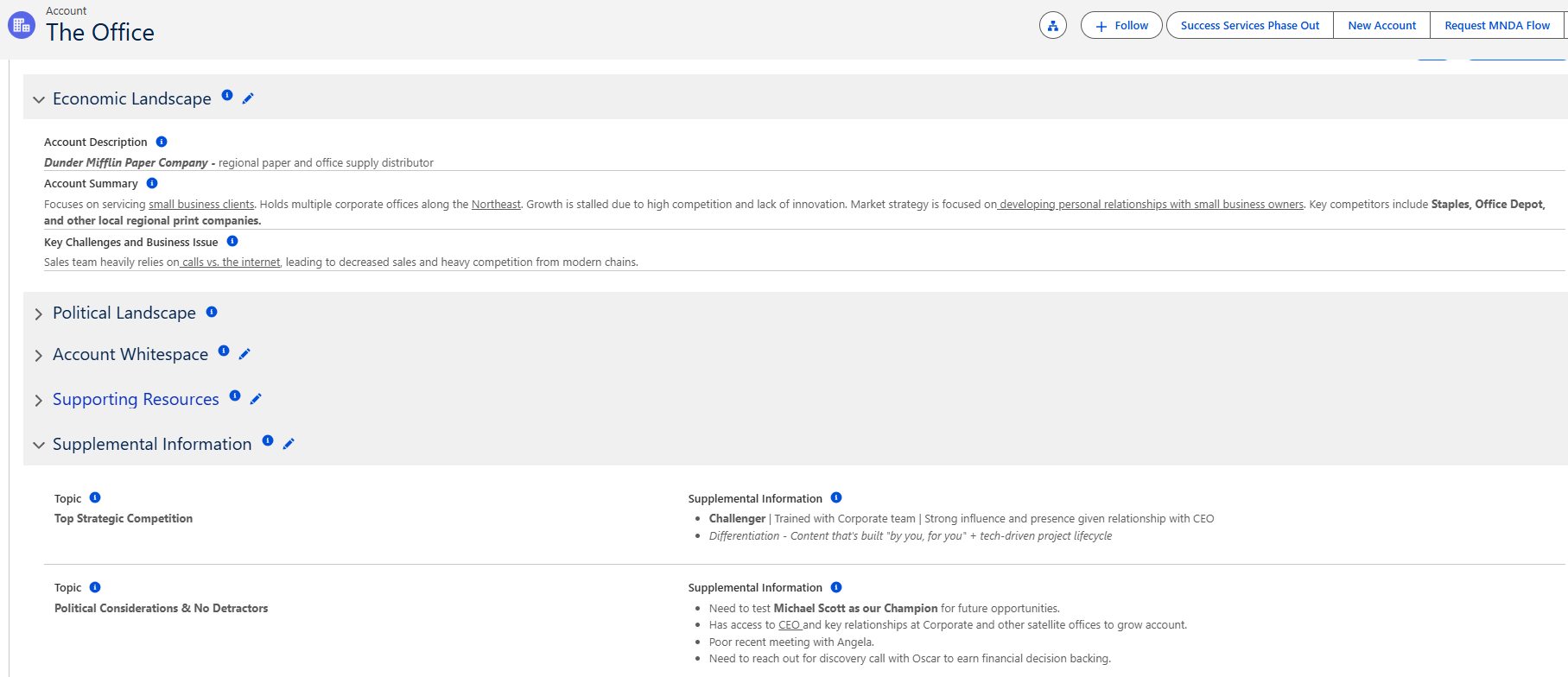1568x677 pixels.
Task: Click the account building icon beside The Office
Action: point(22,26)
